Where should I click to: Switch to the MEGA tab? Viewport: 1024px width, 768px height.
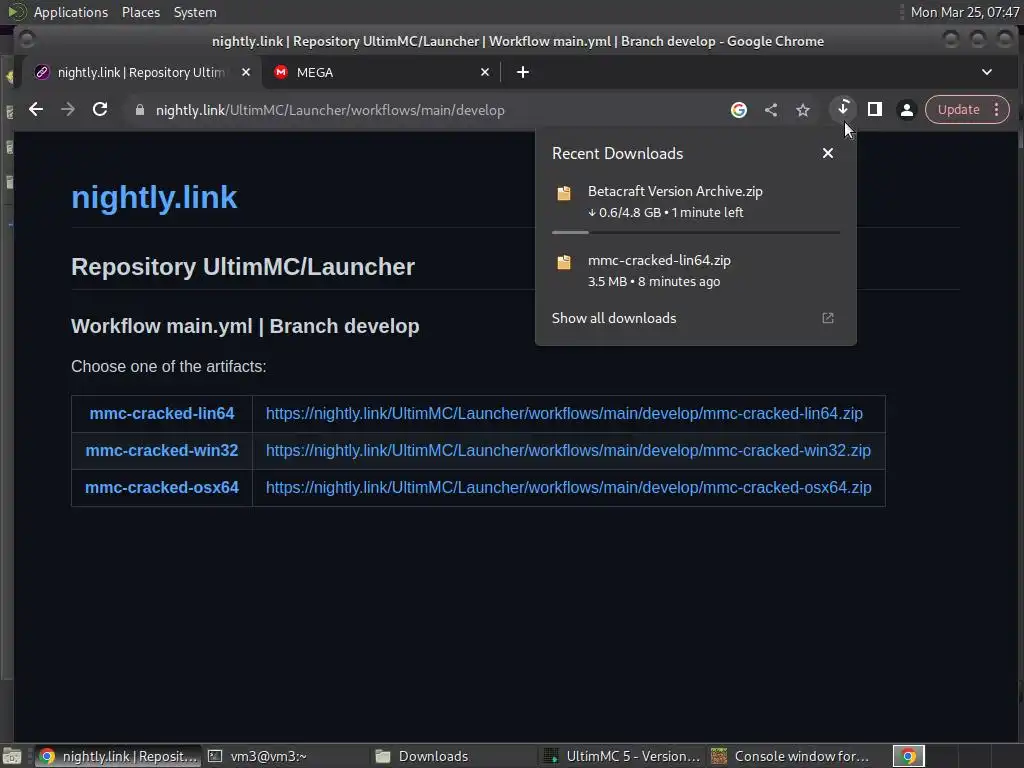382,72
